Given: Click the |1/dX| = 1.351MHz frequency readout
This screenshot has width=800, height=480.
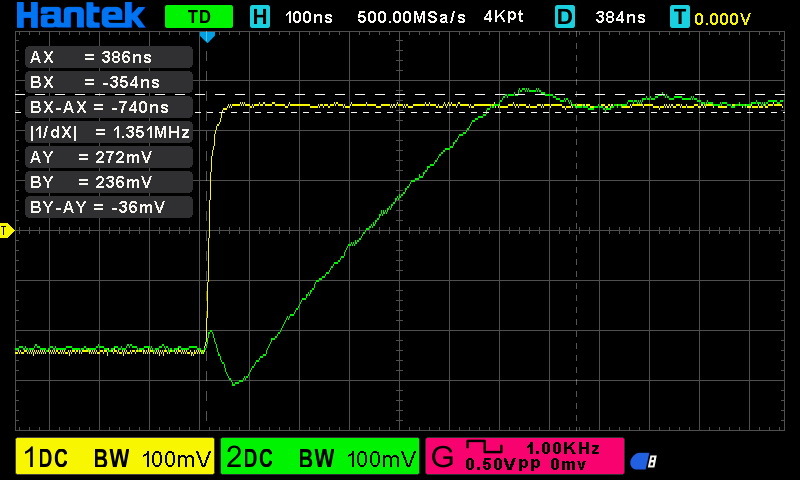Looking at the screenshot, I should pyautogui.click(x=109, y=132).
